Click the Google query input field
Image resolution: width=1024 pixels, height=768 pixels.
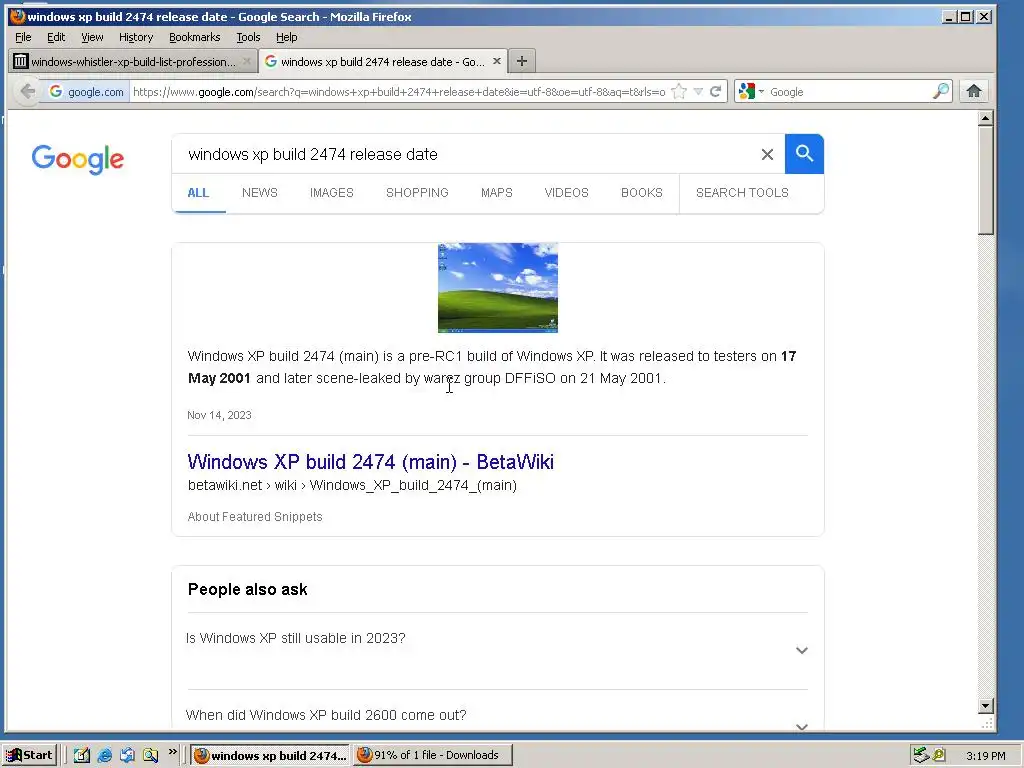464,154
